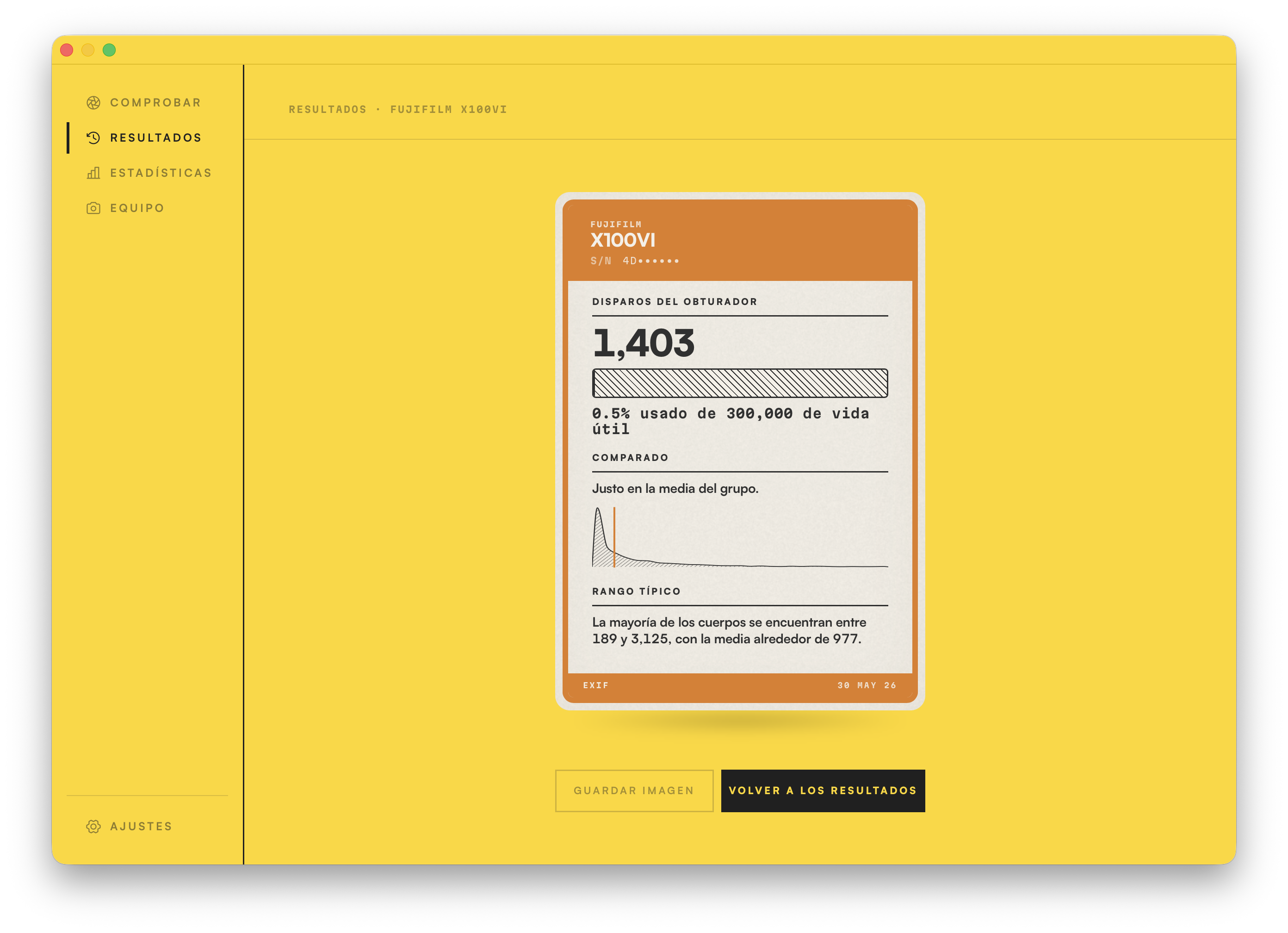This screenshot has height=933, width=1288.
Task: Select the Equipo camera icon
Action: (x=93, y=209)
